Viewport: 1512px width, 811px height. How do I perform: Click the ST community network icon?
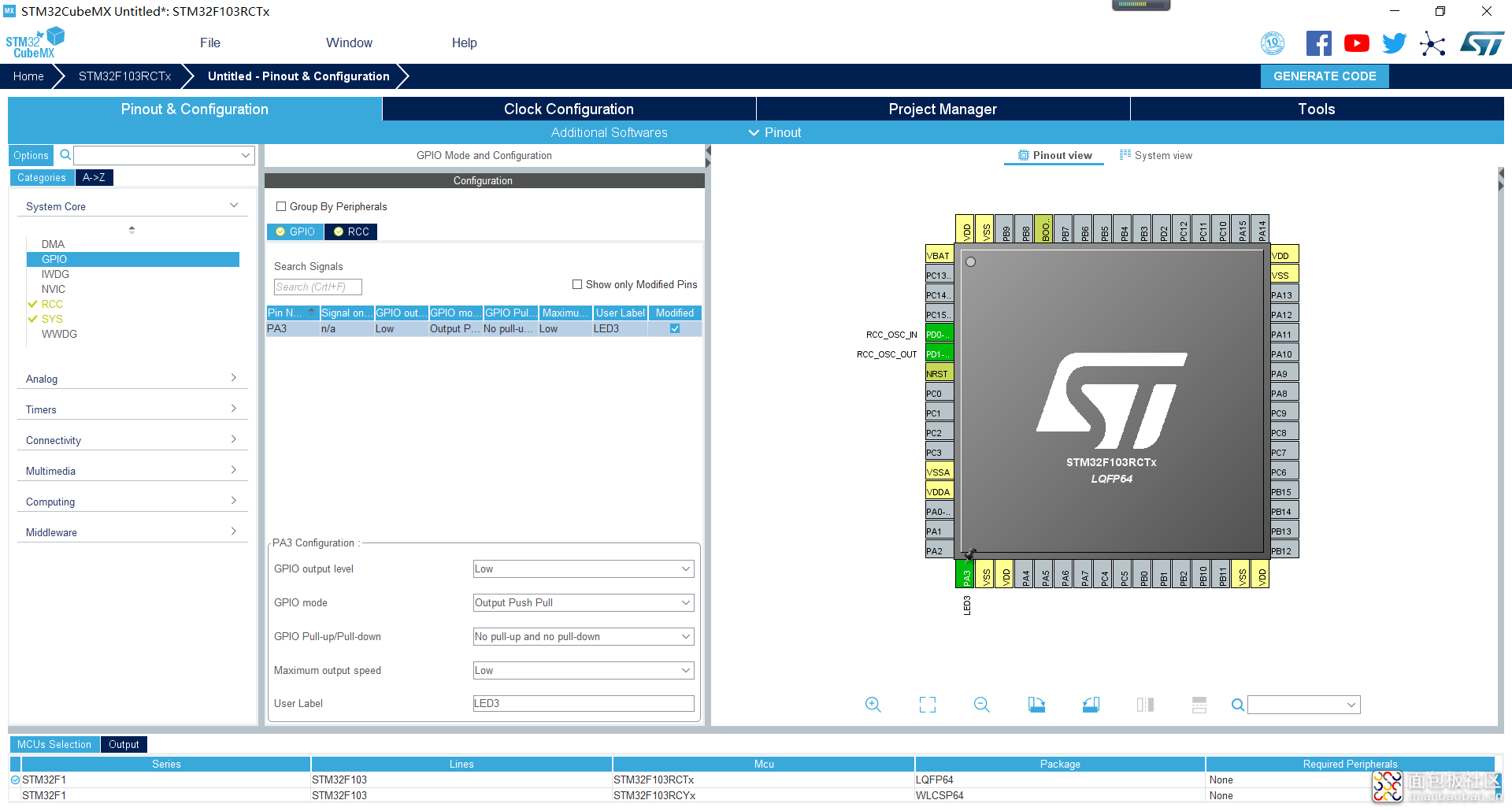[1432, 43]
